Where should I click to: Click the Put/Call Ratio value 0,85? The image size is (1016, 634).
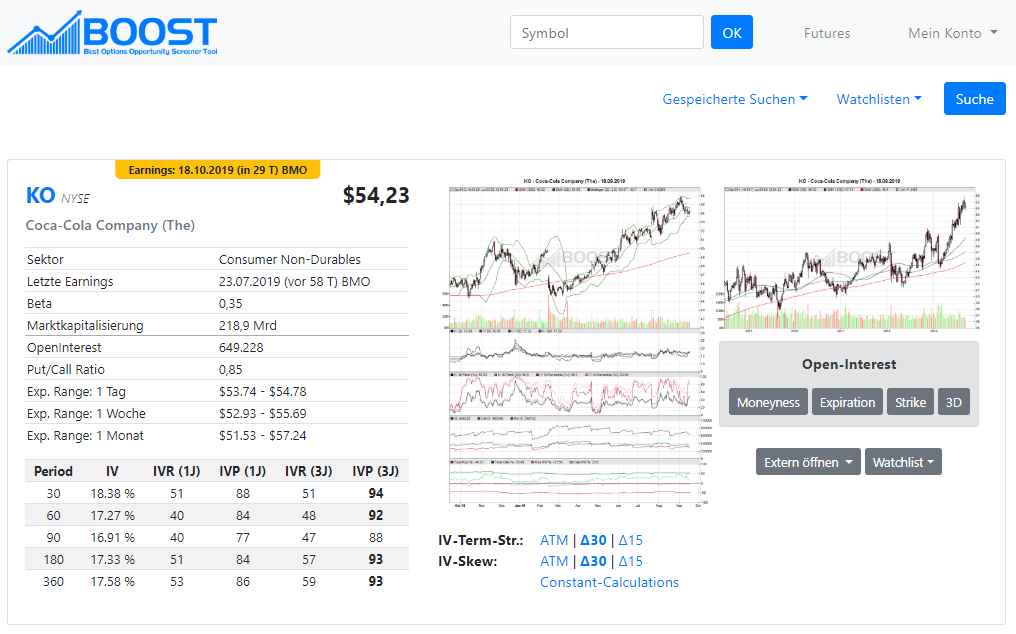point(230,370)
